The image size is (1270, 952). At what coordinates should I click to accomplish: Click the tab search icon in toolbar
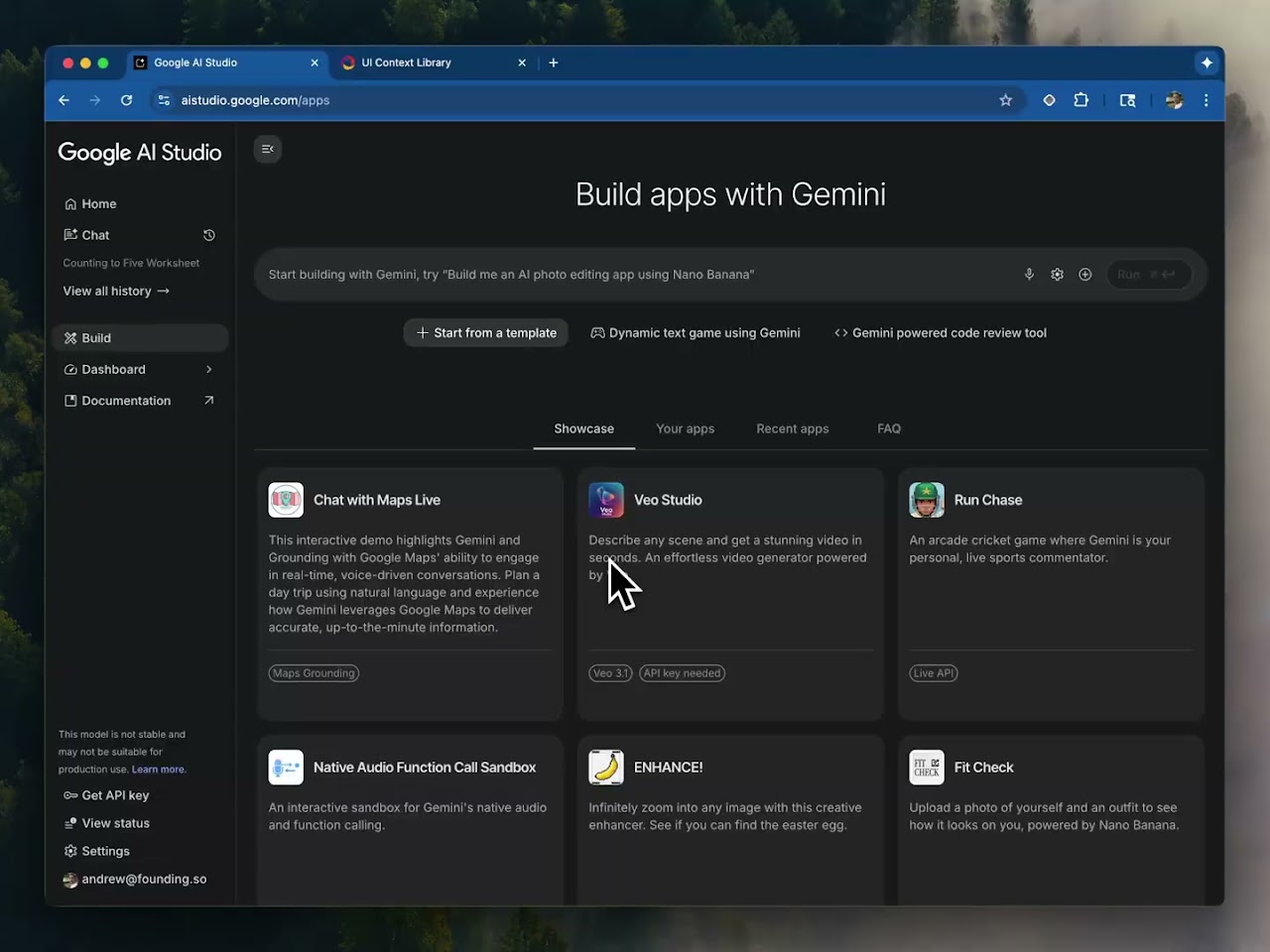point(1128,100)
